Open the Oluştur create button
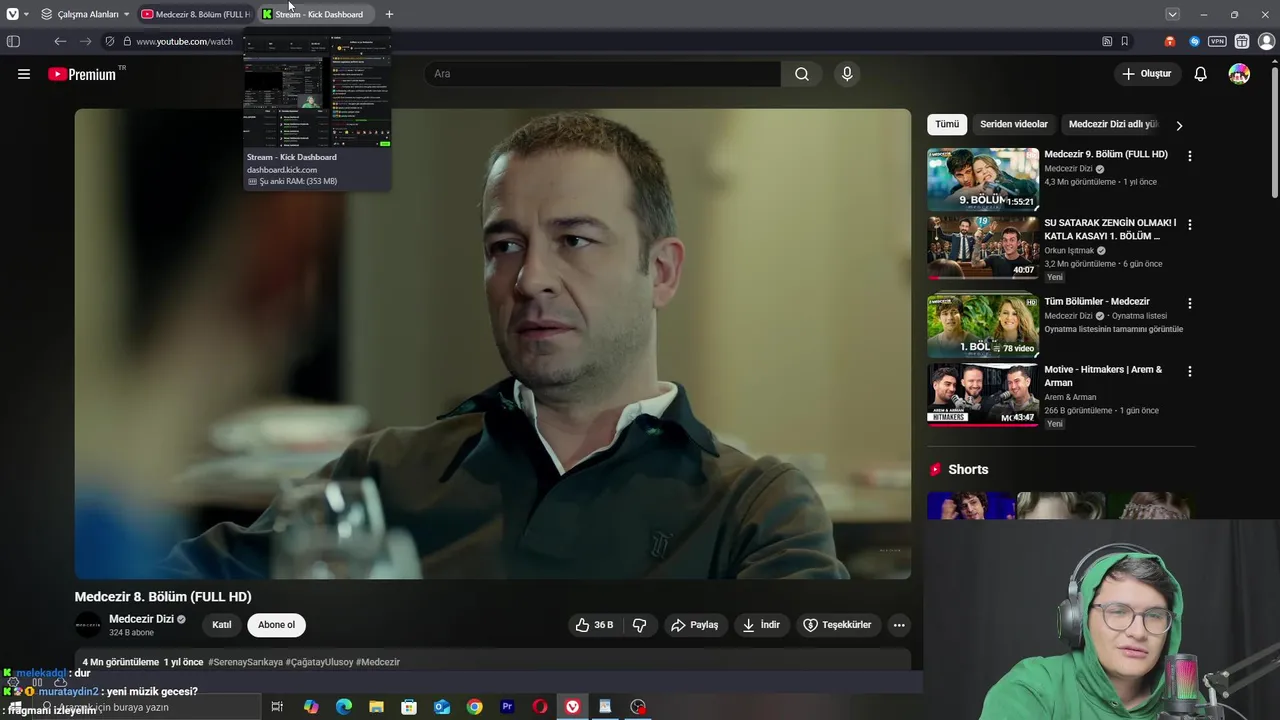This screenshot has height=720, width=1280. (1147, 74)
